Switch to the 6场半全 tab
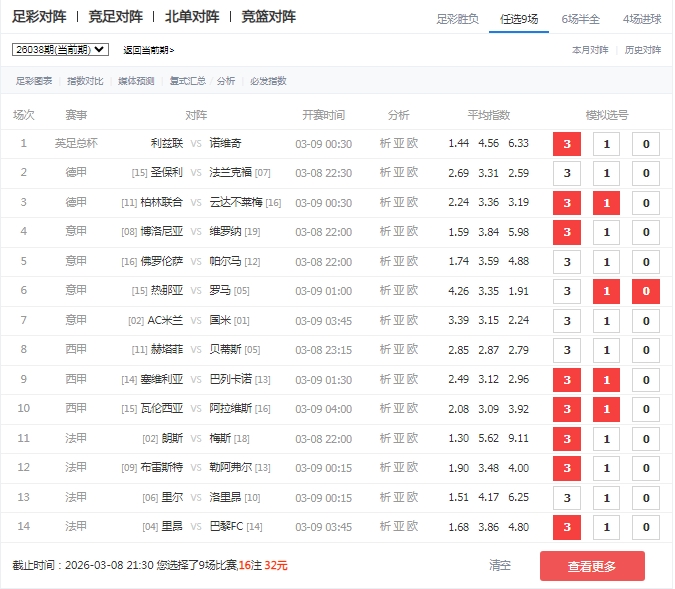The height and width of the screenshot is (589, 675). 580,18
